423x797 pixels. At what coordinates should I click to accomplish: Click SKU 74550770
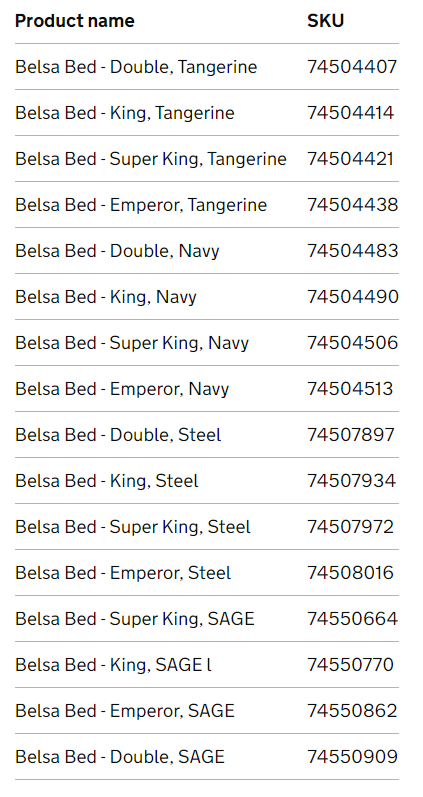tap(350, 665)
